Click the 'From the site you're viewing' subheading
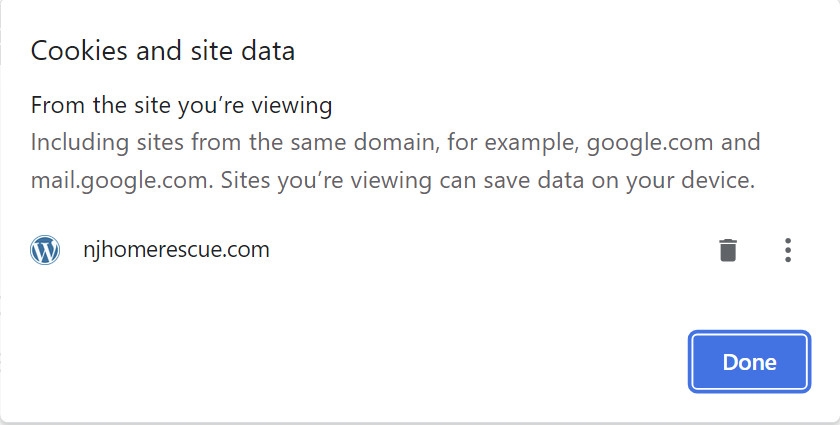Viewport: 840px width, 425px height. tap(182, 105)
